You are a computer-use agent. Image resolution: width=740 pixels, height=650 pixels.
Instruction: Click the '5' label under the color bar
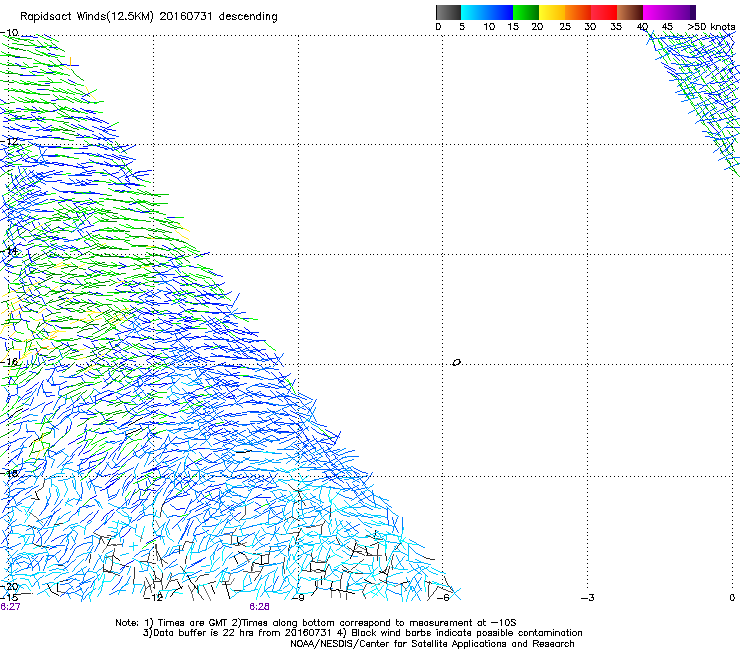click(x=462, y=27)
